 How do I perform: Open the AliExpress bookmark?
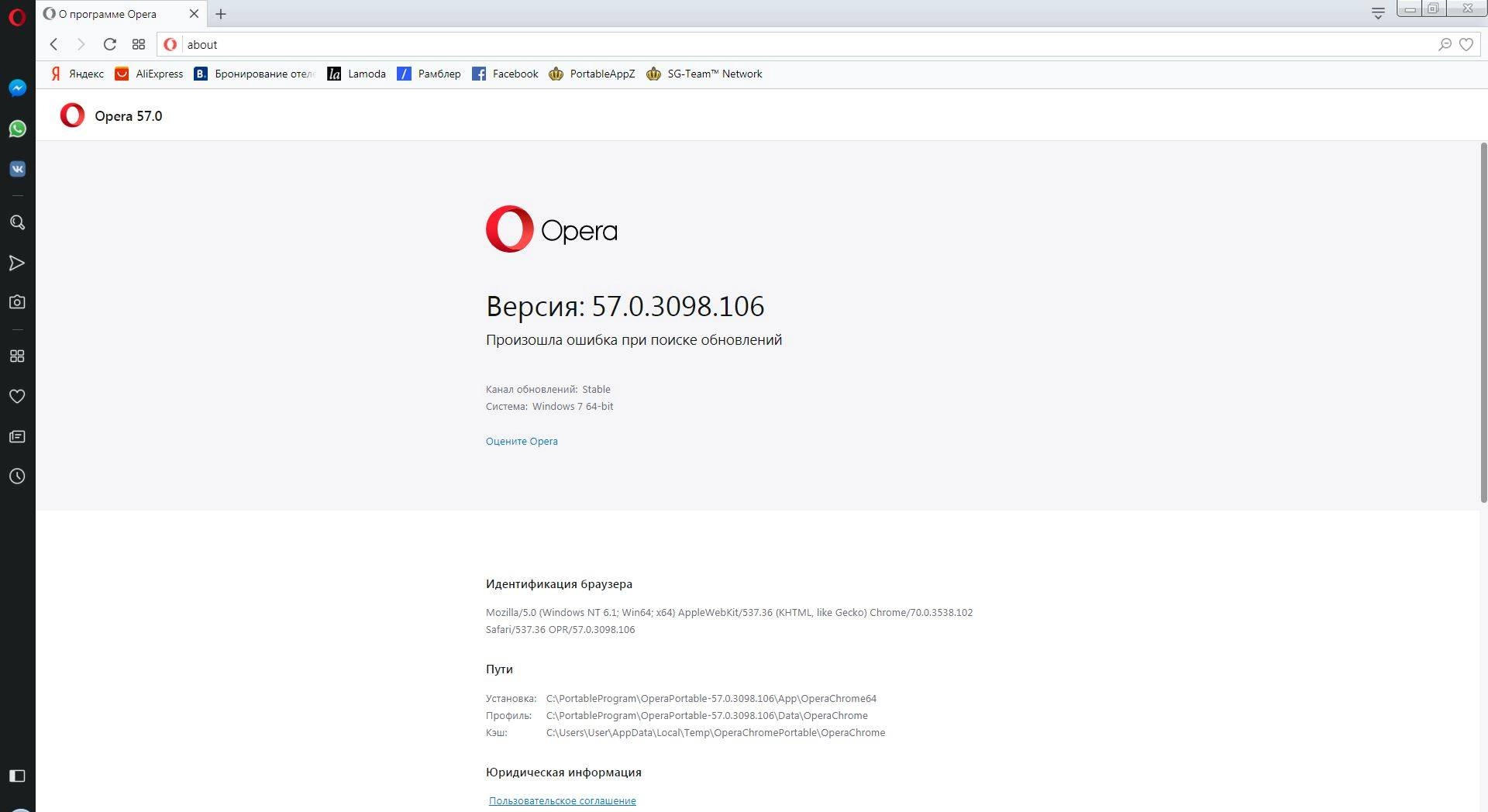tap(149, 74)
